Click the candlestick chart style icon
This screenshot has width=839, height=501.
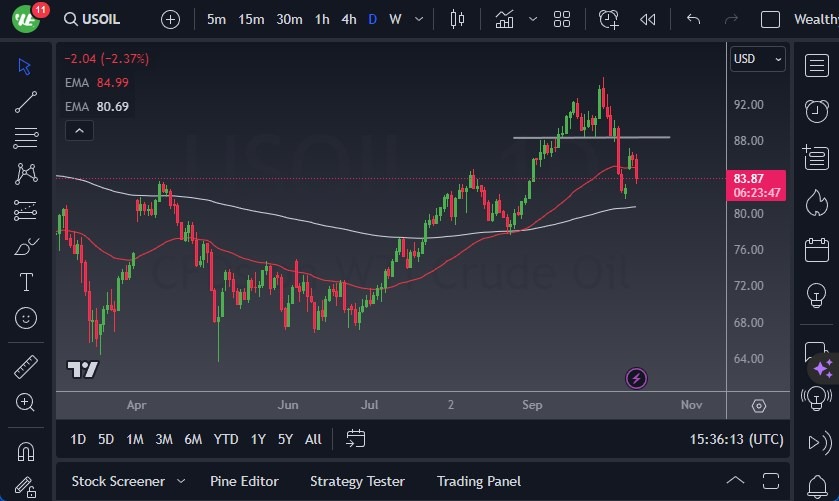(458, 19)
